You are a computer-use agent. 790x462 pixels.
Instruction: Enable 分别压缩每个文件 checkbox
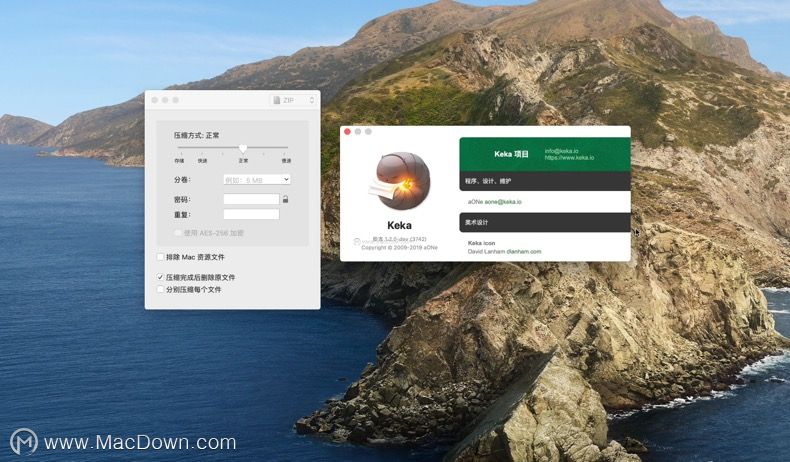pos(160,289)
